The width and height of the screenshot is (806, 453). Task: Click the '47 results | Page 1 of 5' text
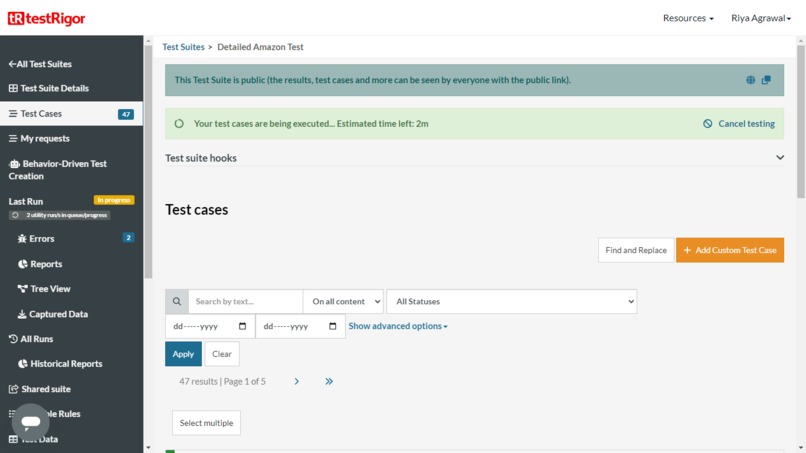tap(222, 381)
